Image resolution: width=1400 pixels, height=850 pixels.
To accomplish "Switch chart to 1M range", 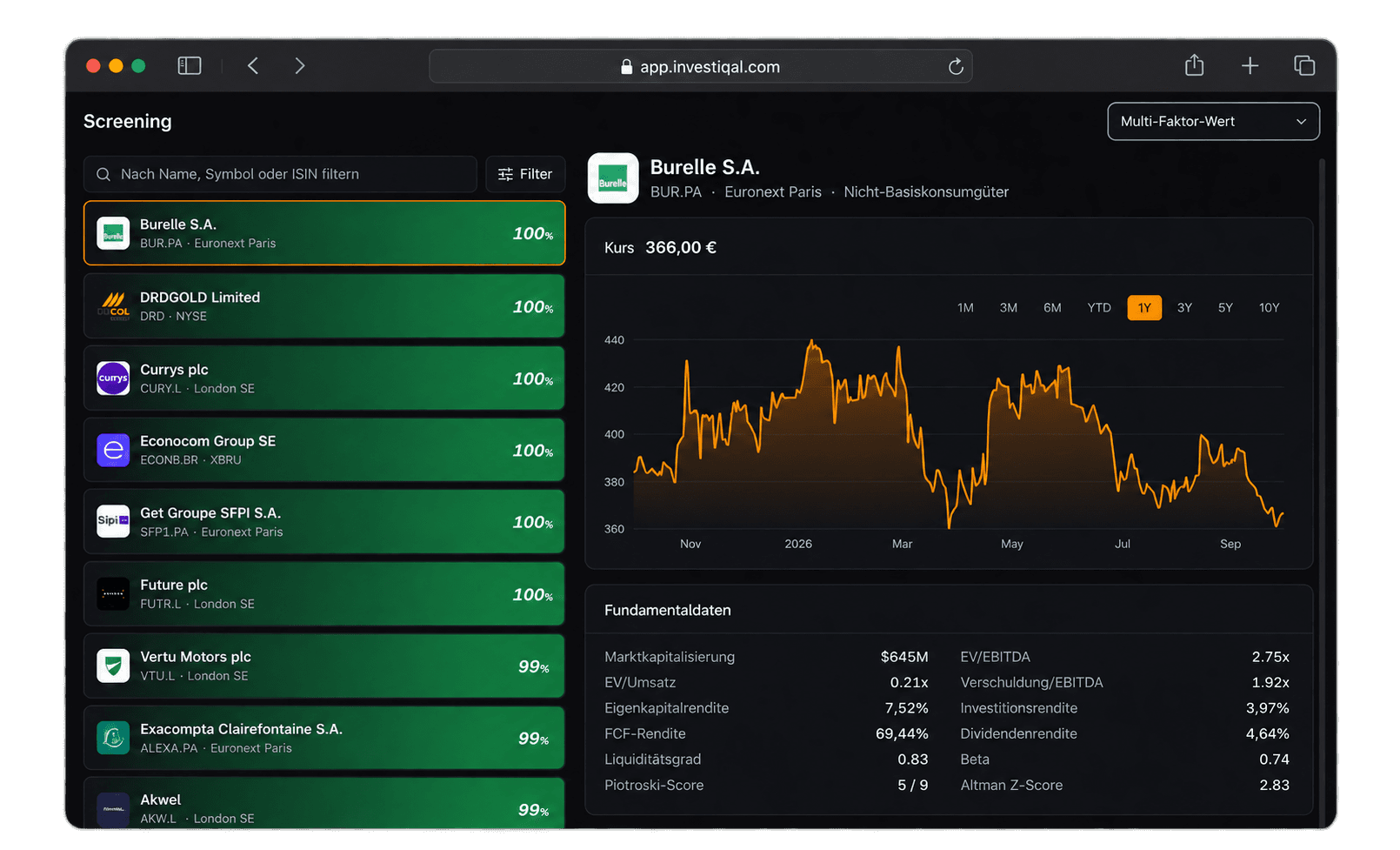I will pyautogui.click(x=965, y=308).
